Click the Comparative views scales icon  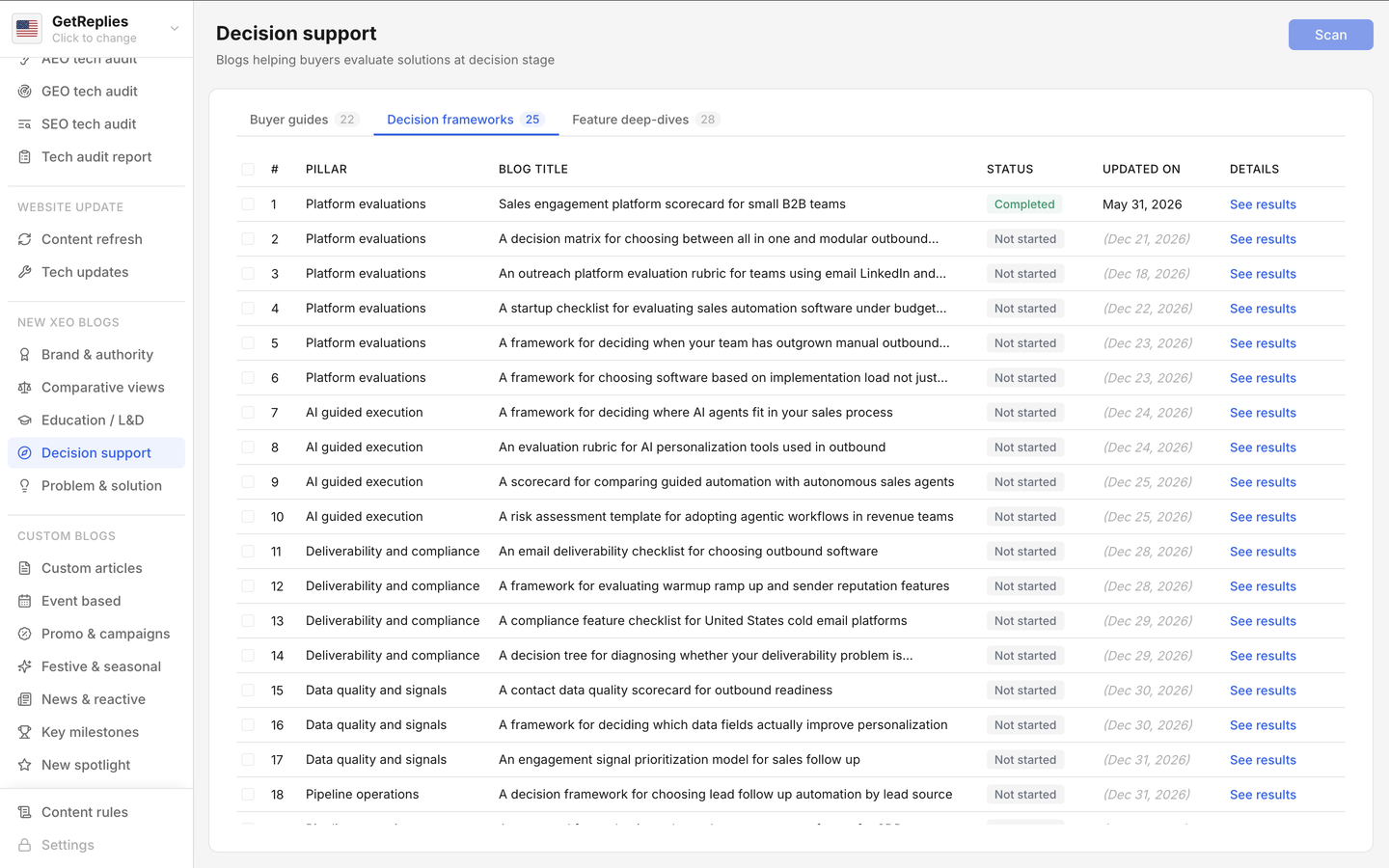pos(25,388)
